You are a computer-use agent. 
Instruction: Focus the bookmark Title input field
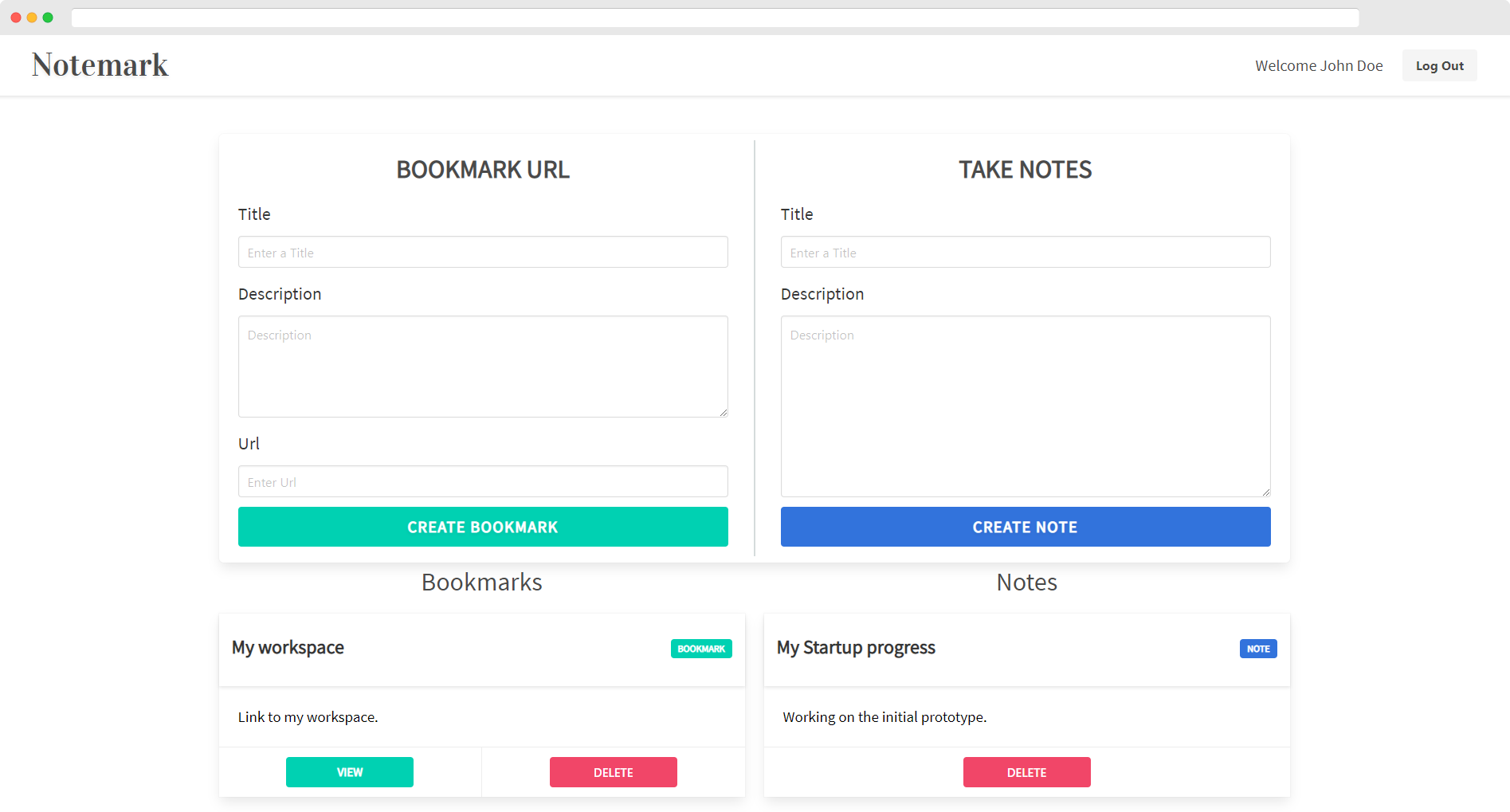(x=482, y=253)
